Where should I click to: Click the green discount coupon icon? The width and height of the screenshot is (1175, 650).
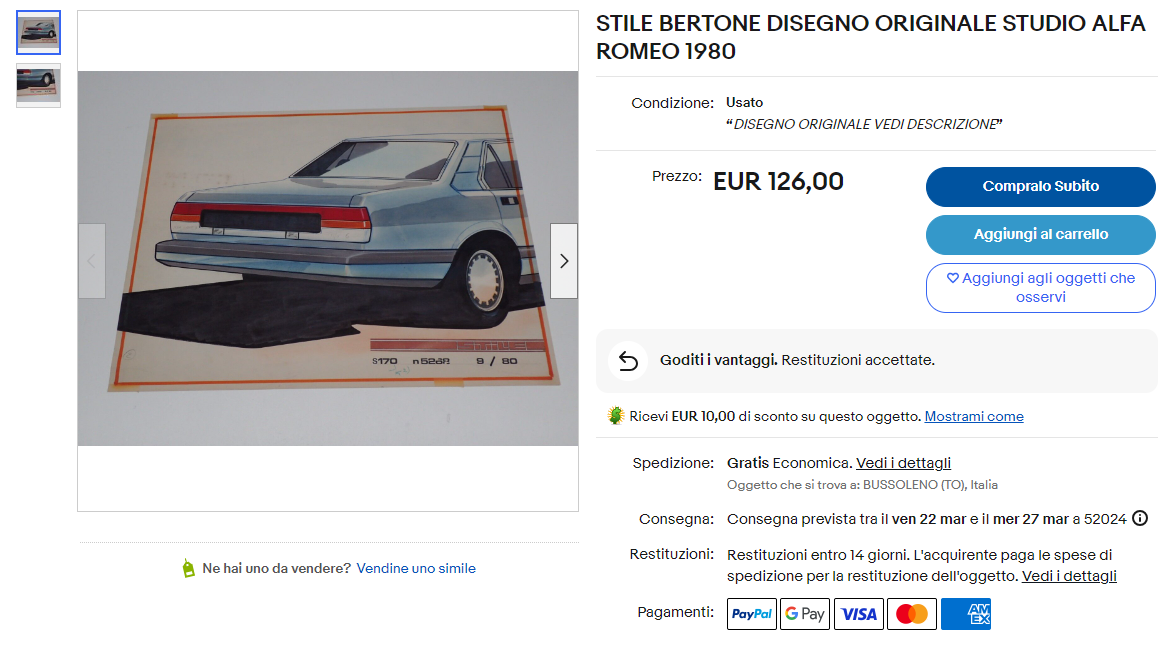click(616, 416)
